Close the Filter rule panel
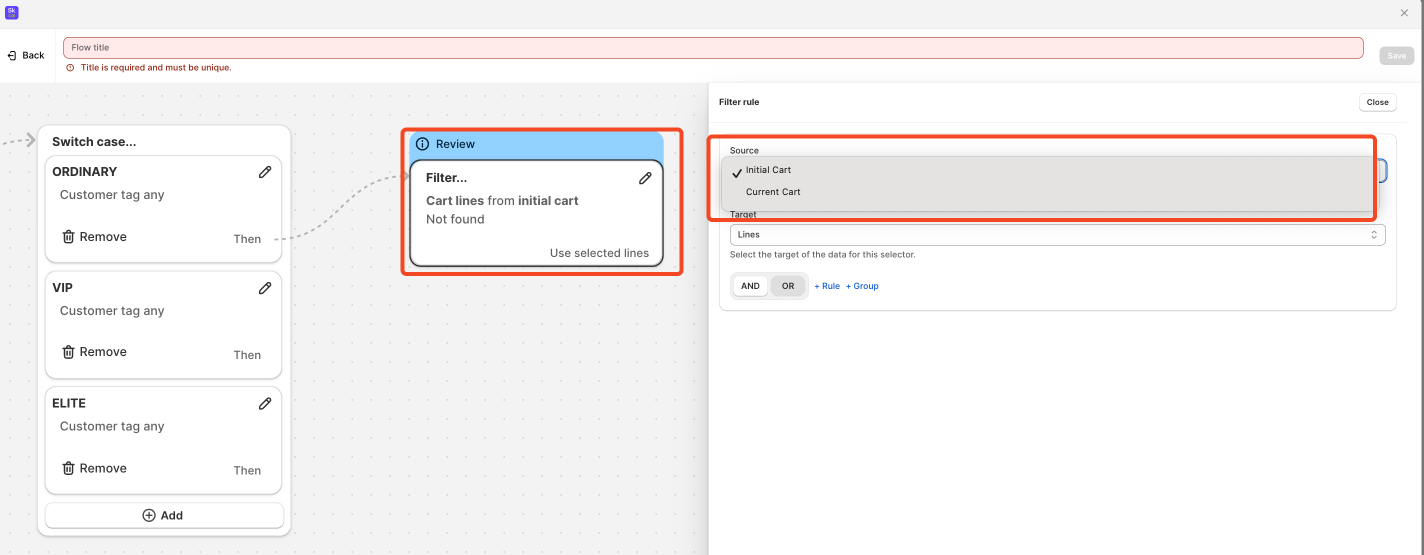Image resolution: width=1424 pixels, height=555 pixels. (x=1377, y=102)
